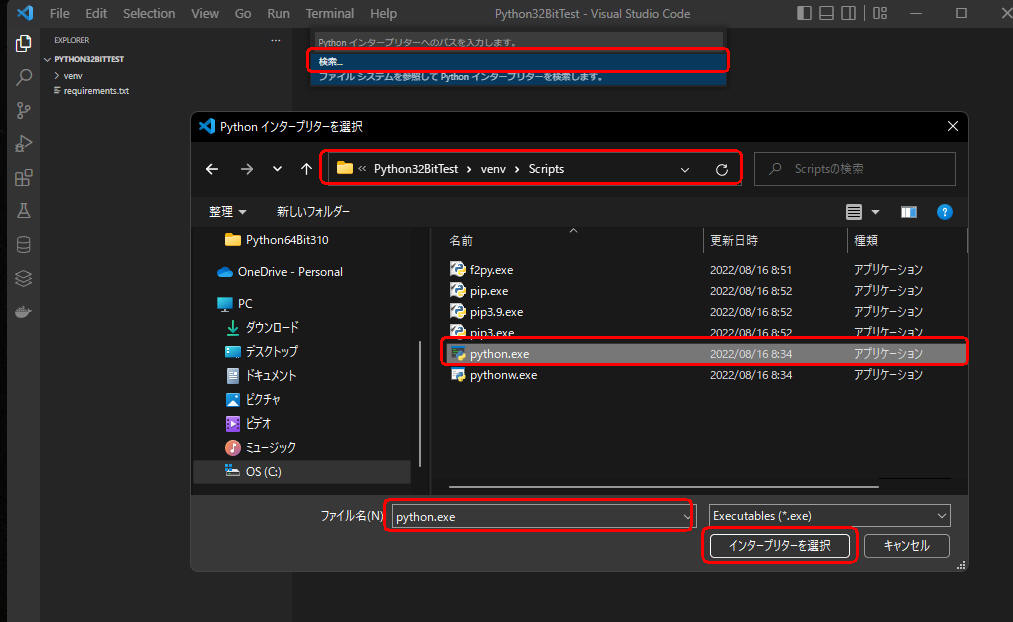The width and height of the screenshot is (1013, 622).
Task: Open the Go menu
Action: [243, 14]
